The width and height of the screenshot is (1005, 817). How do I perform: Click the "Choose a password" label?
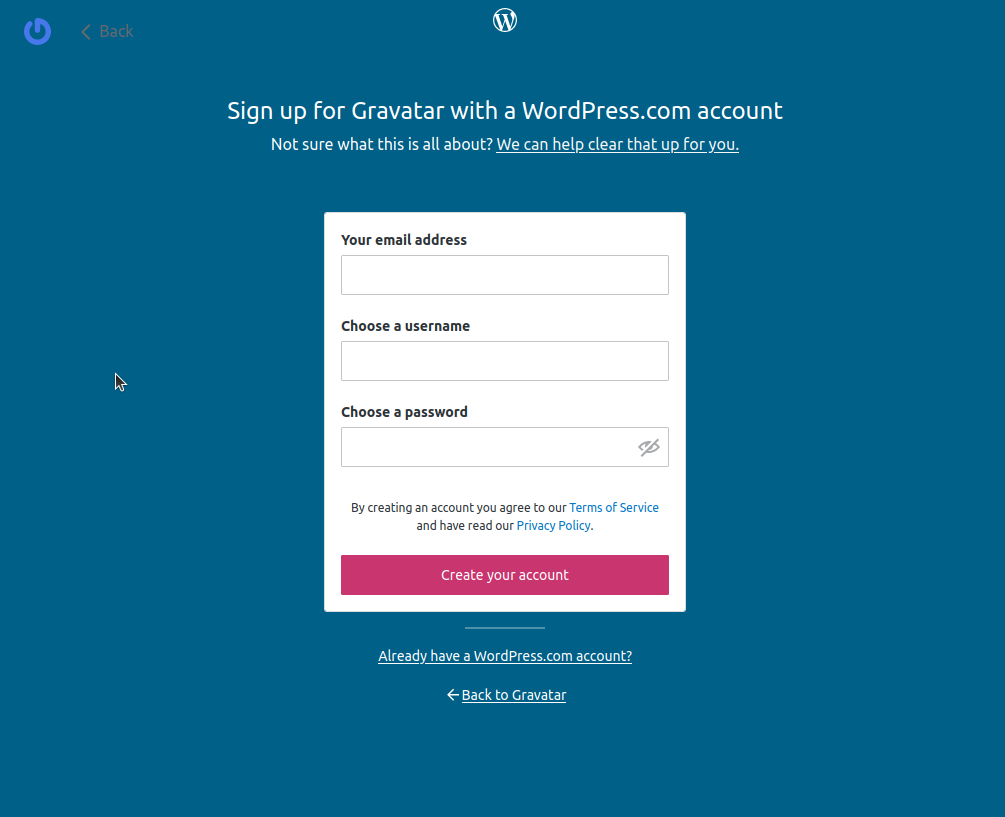(x=404, y=412)
